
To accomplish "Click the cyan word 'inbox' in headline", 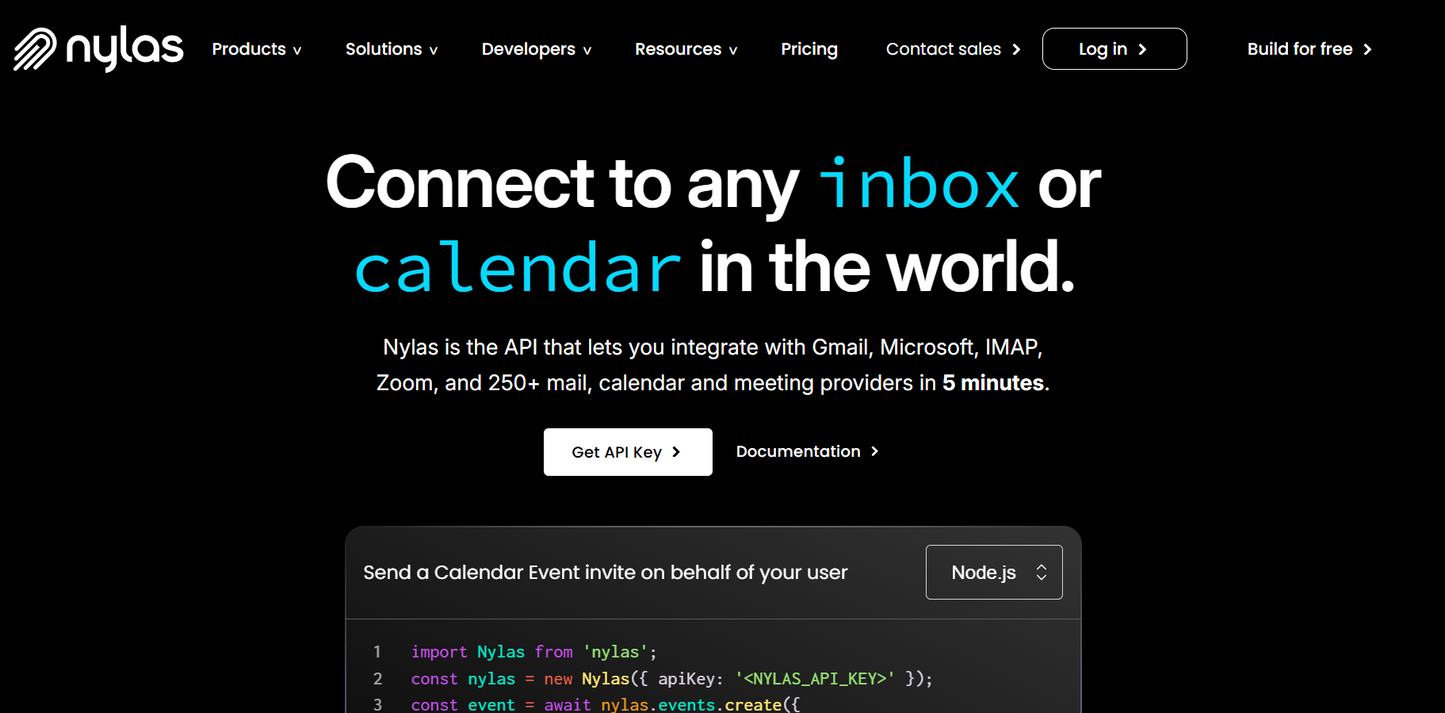I will pos(919,183).
